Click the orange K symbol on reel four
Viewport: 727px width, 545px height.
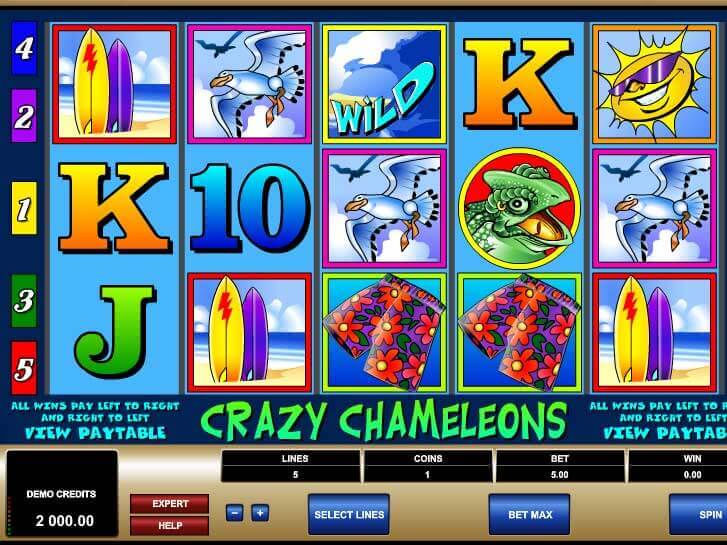tap(519, 84)
